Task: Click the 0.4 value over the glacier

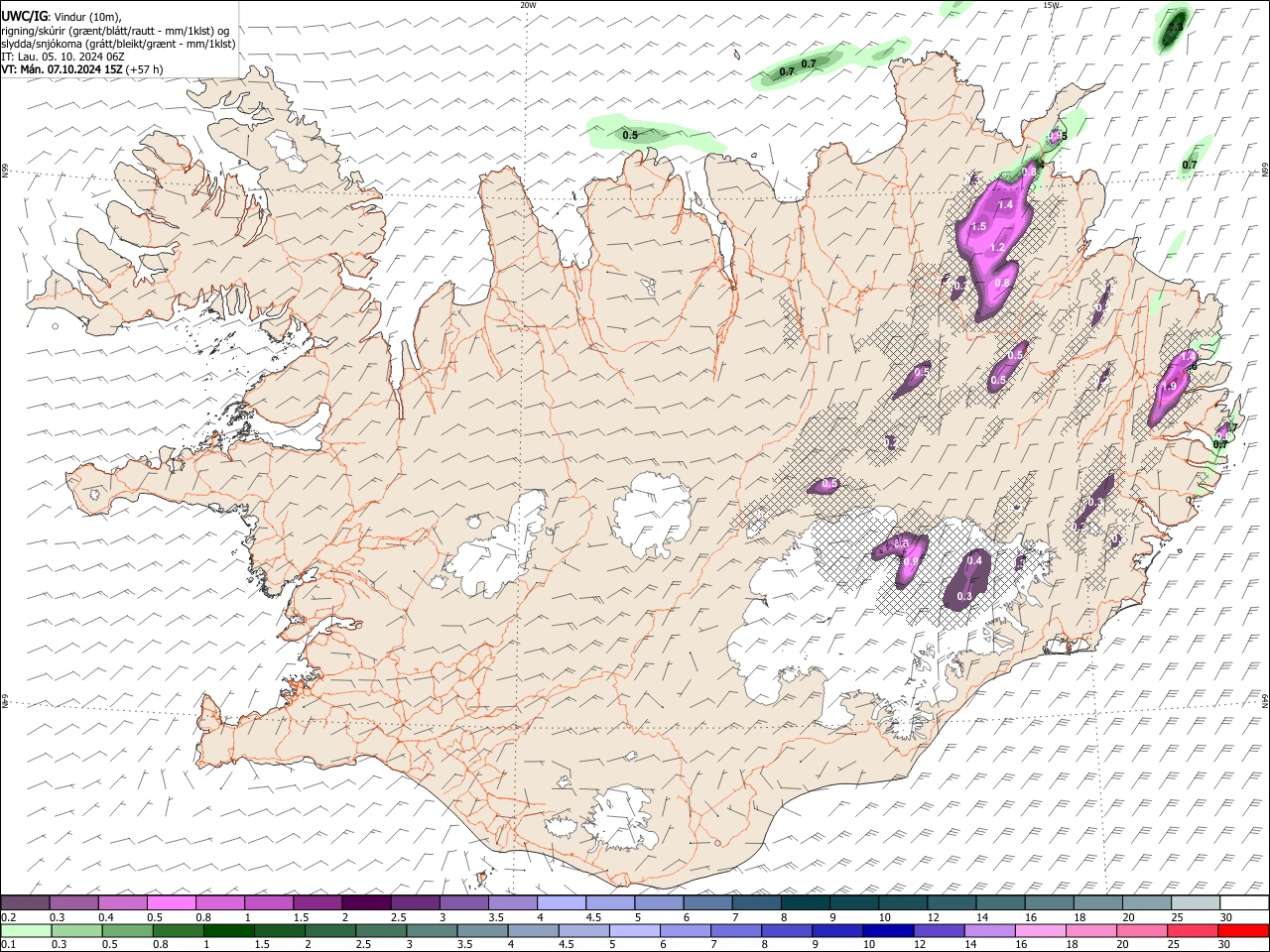Action: (x=974, y=560)
